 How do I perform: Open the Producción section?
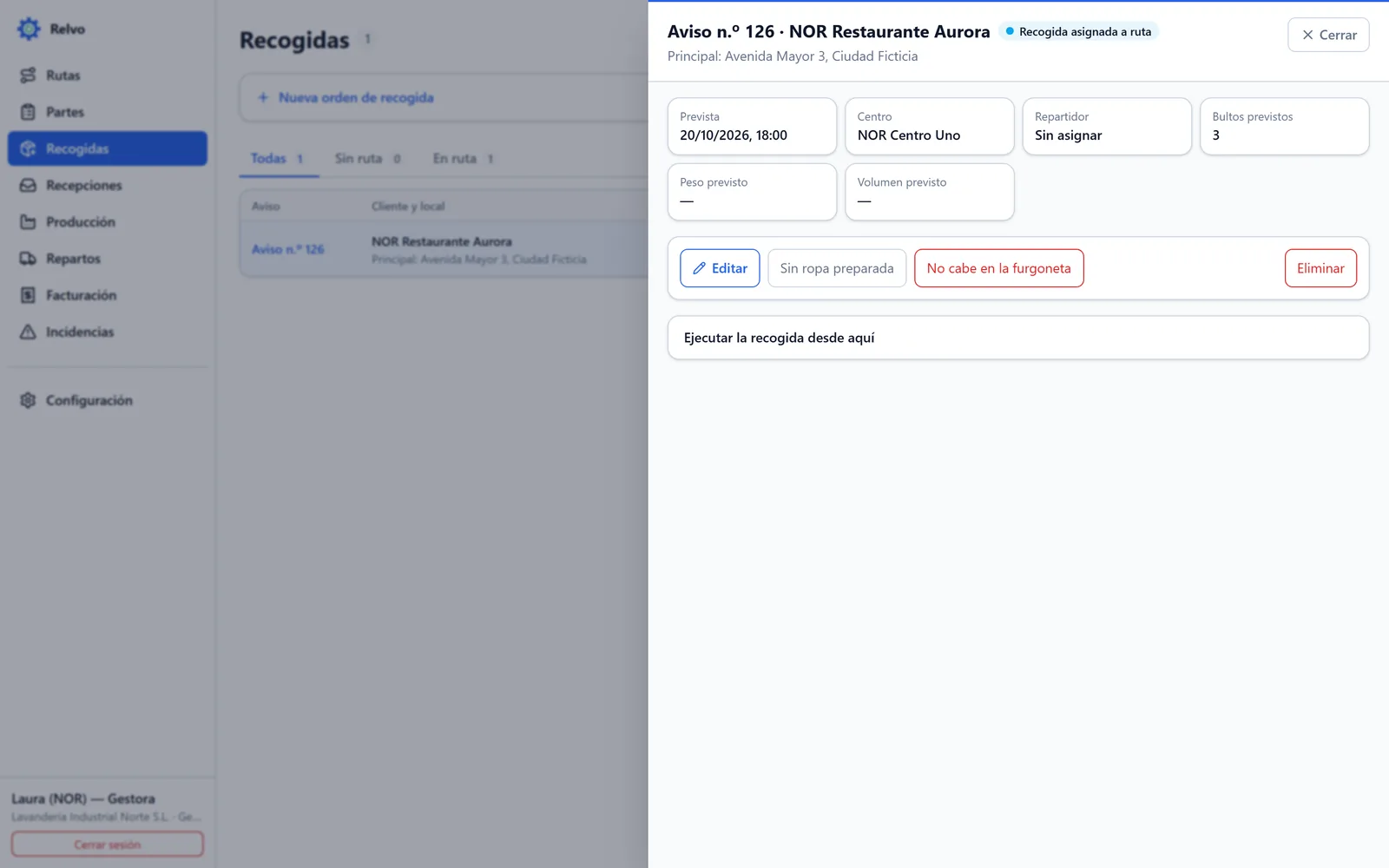108,221
